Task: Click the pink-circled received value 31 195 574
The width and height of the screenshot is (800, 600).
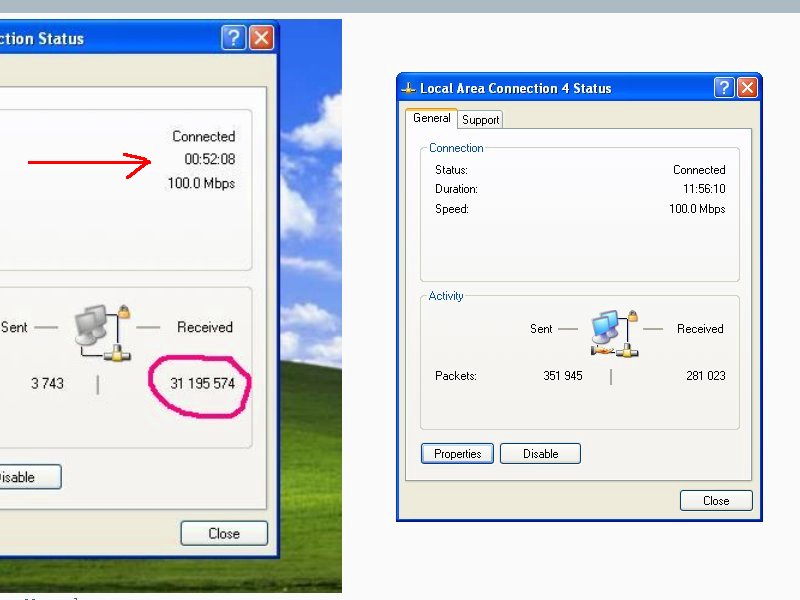Action: pos(207,384)
